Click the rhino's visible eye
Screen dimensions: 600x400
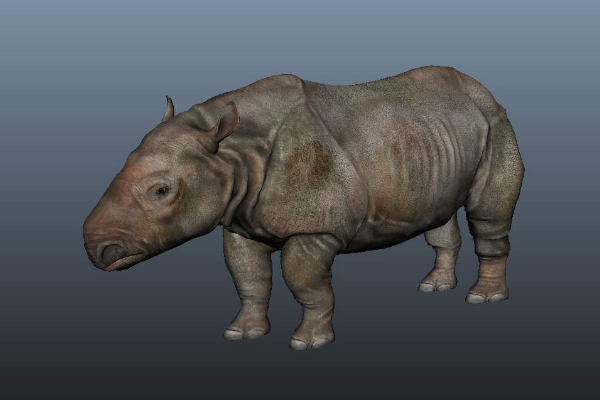point(161,189)
